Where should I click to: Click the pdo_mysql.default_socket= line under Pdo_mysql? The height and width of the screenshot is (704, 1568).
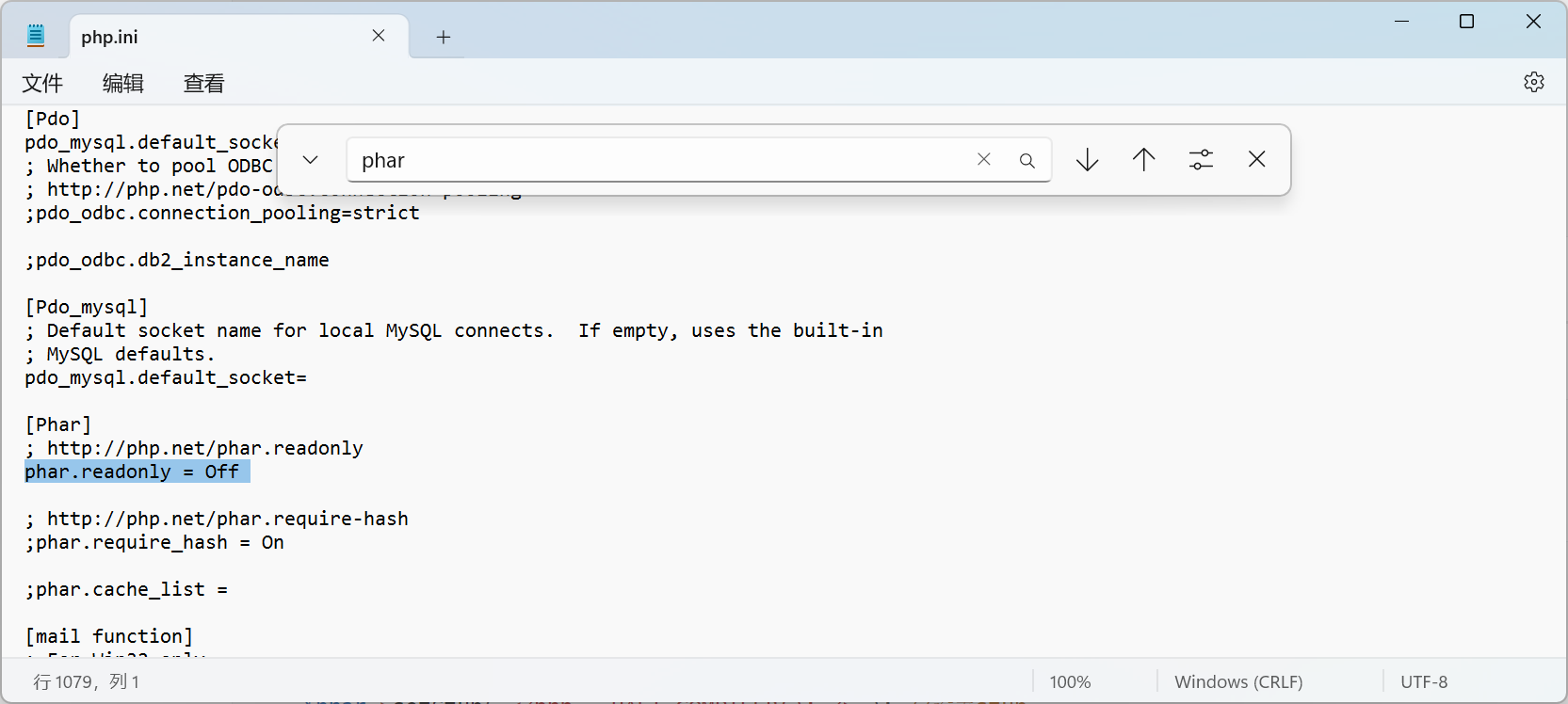166,377
